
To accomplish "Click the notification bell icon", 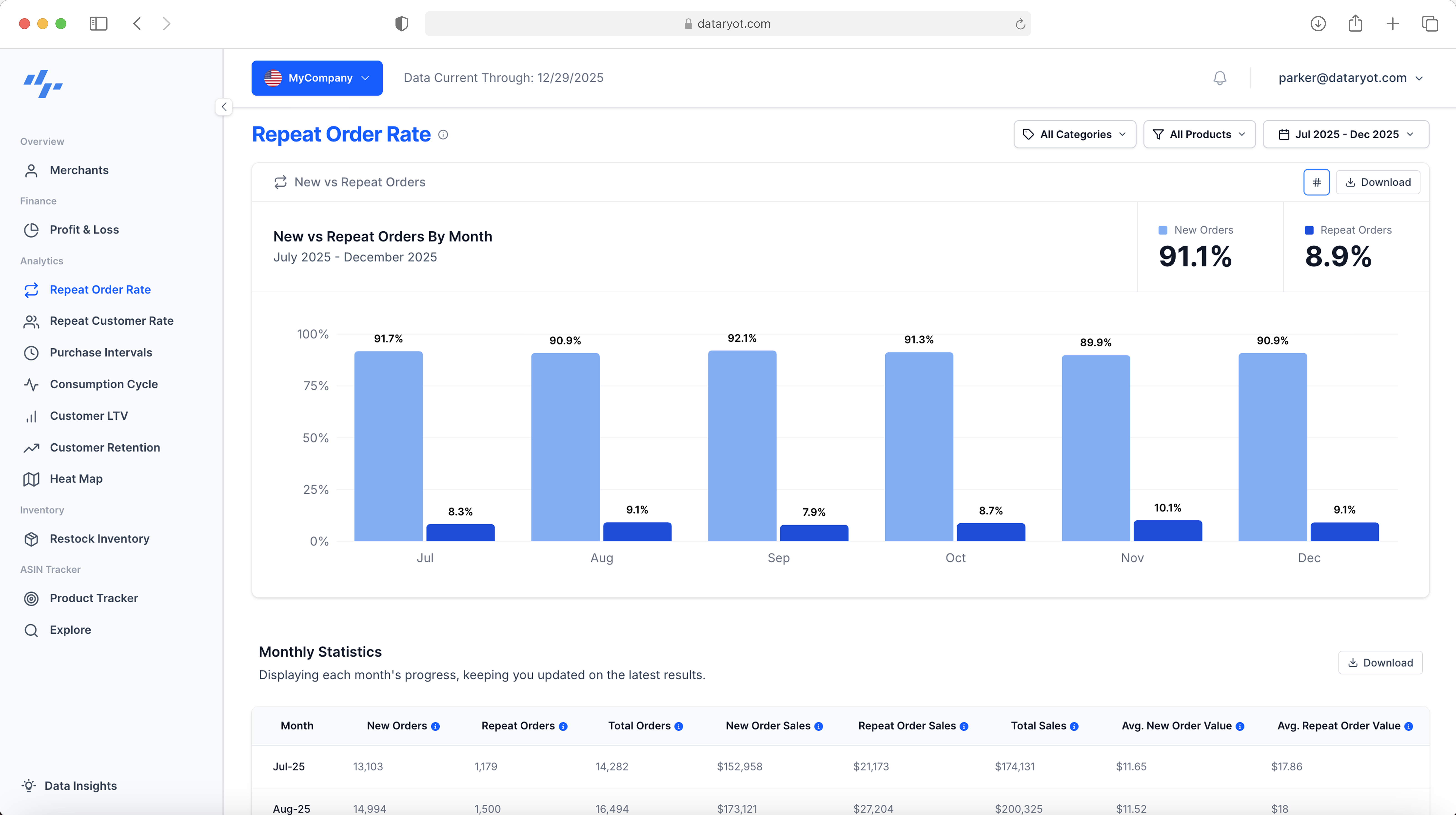I will point(1219,77).
